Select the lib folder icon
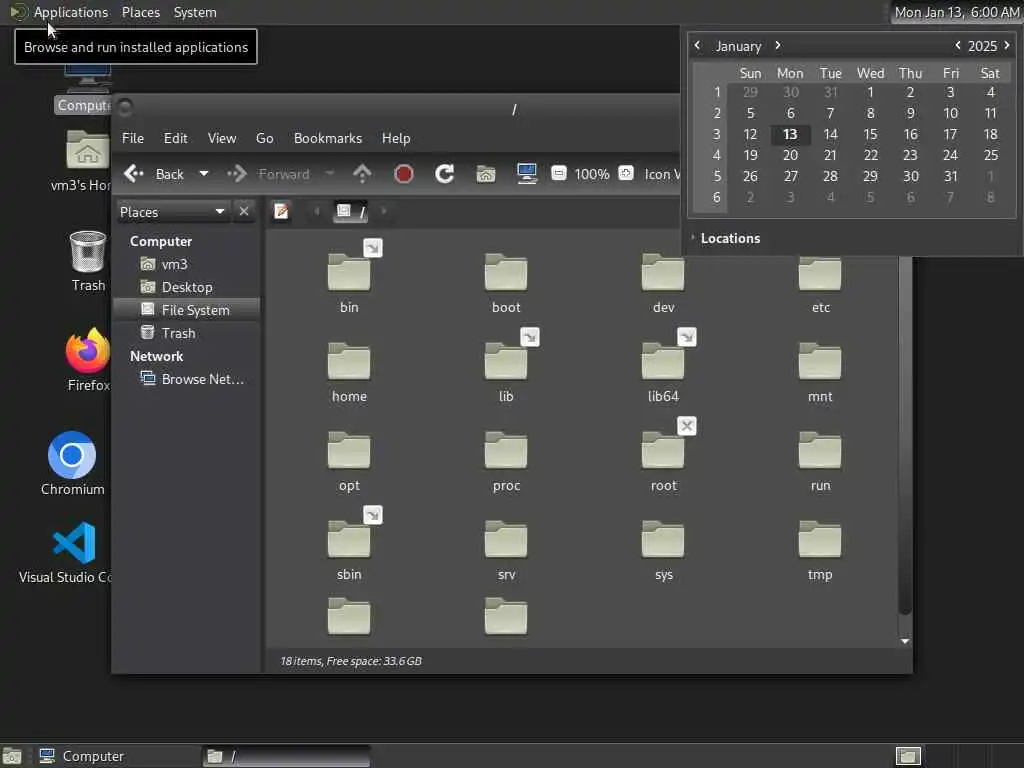Viewport: 1024px width, 768px height. (x=506, y=361)
